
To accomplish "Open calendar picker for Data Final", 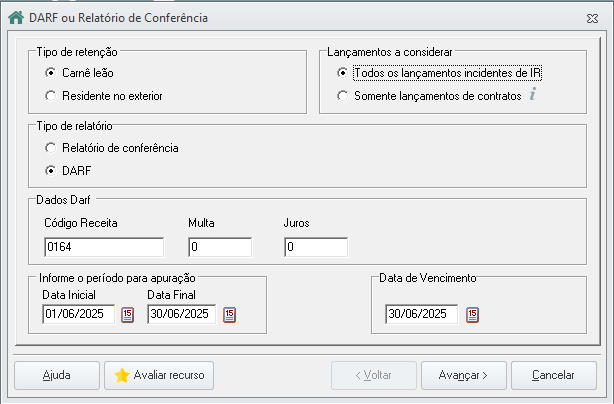I will (231, 314).
